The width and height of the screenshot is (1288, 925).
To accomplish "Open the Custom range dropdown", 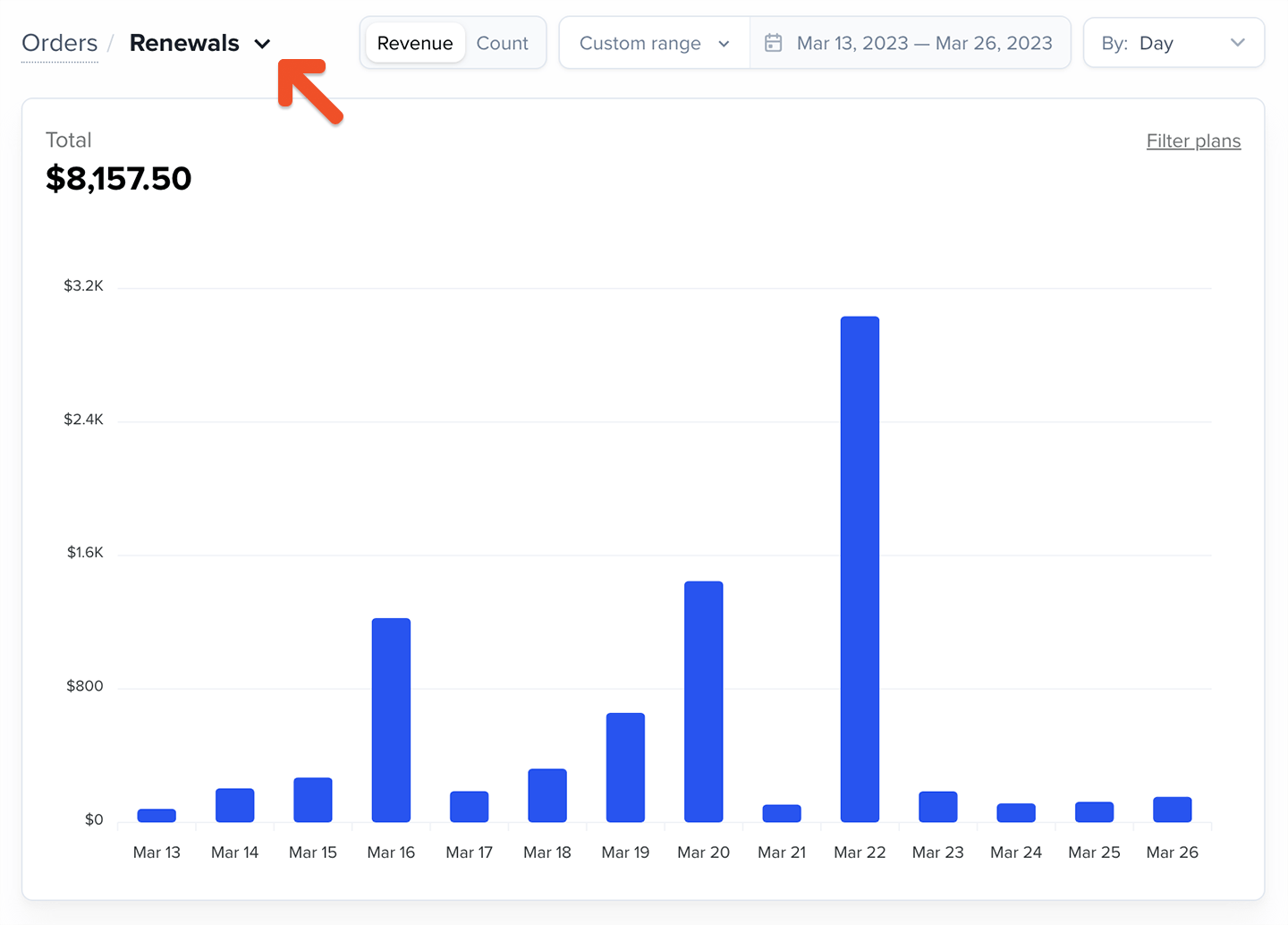I will tap(655, 43).
